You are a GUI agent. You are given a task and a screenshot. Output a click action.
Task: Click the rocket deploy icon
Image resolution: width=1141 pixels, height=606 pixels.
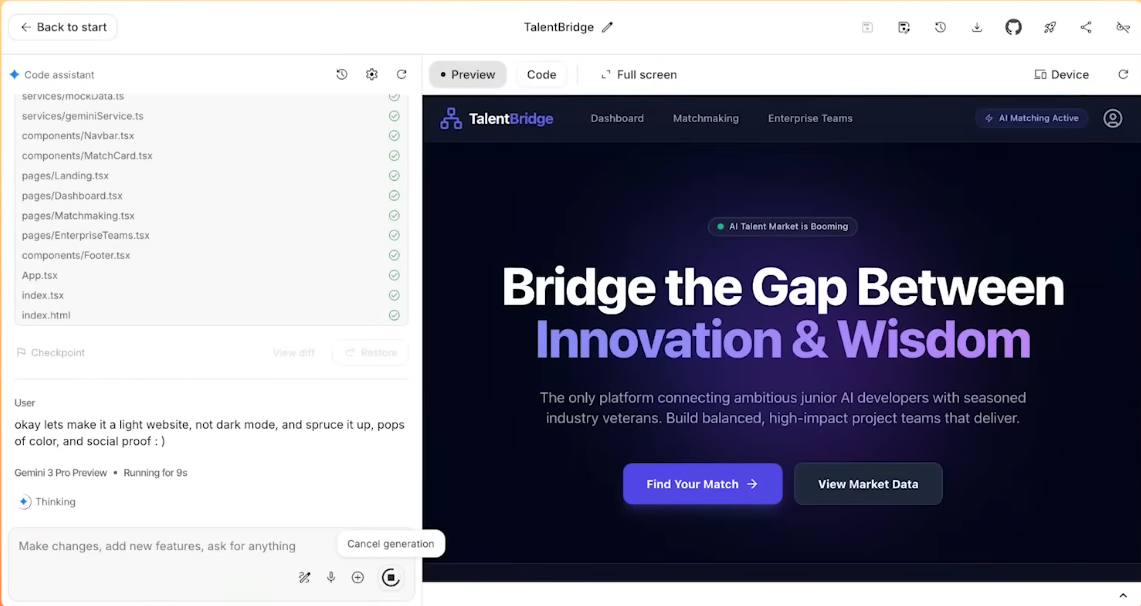[1050, 27]
